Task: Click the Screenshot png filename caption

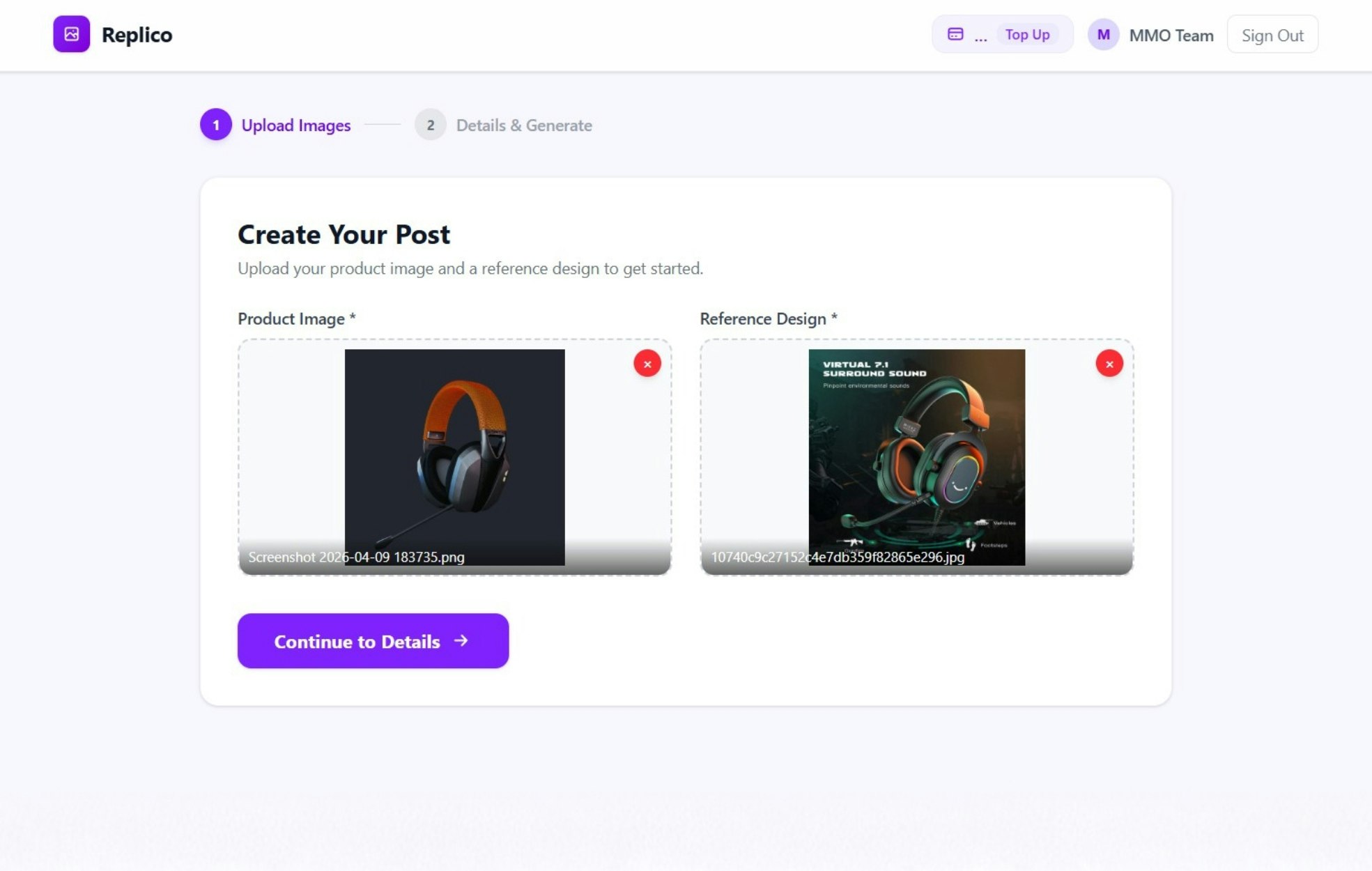Action: tap(356, 557)
